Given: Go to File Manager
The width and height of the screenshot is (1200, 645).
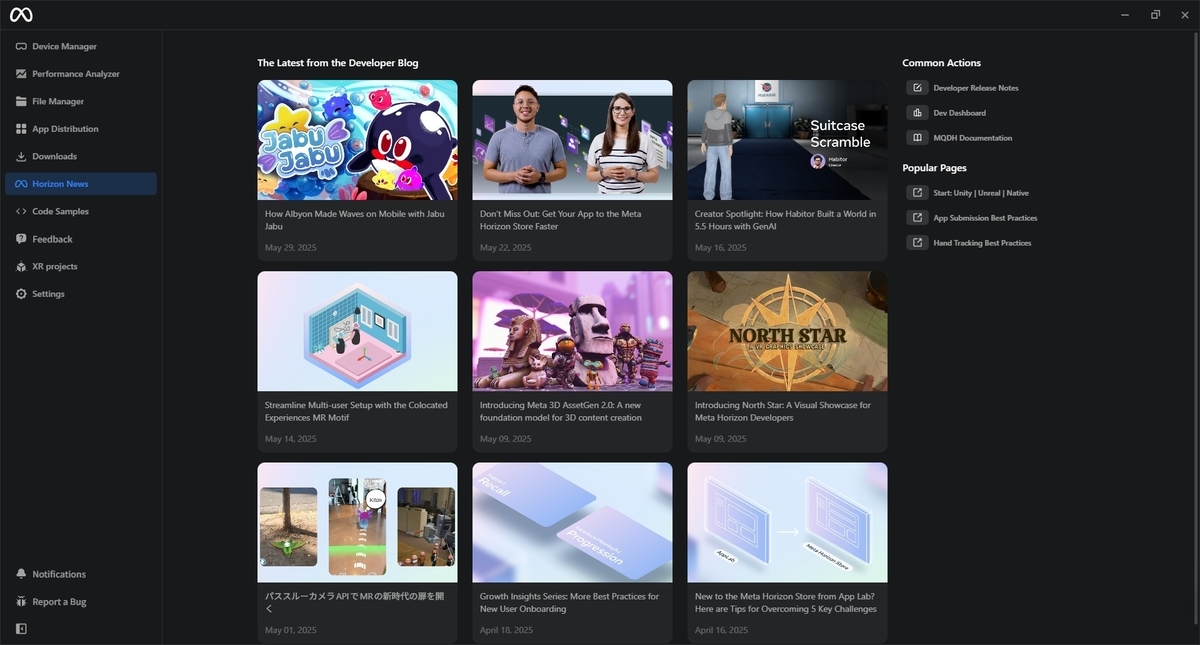Looking at the screenshot, I should point(81,102).
